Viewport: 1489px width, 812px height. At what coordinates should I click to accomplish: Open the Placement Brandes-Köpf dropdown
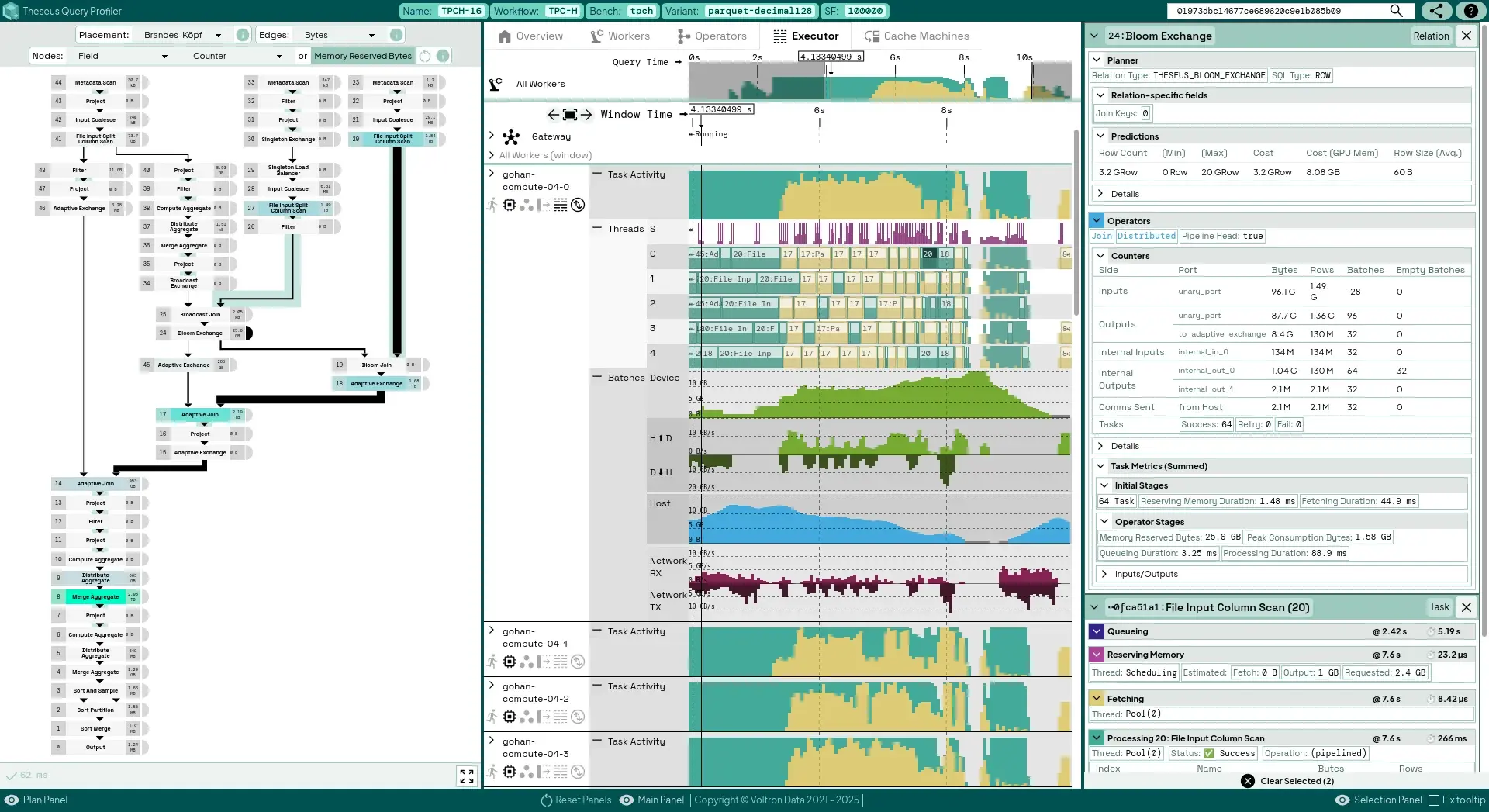(182, 35)
